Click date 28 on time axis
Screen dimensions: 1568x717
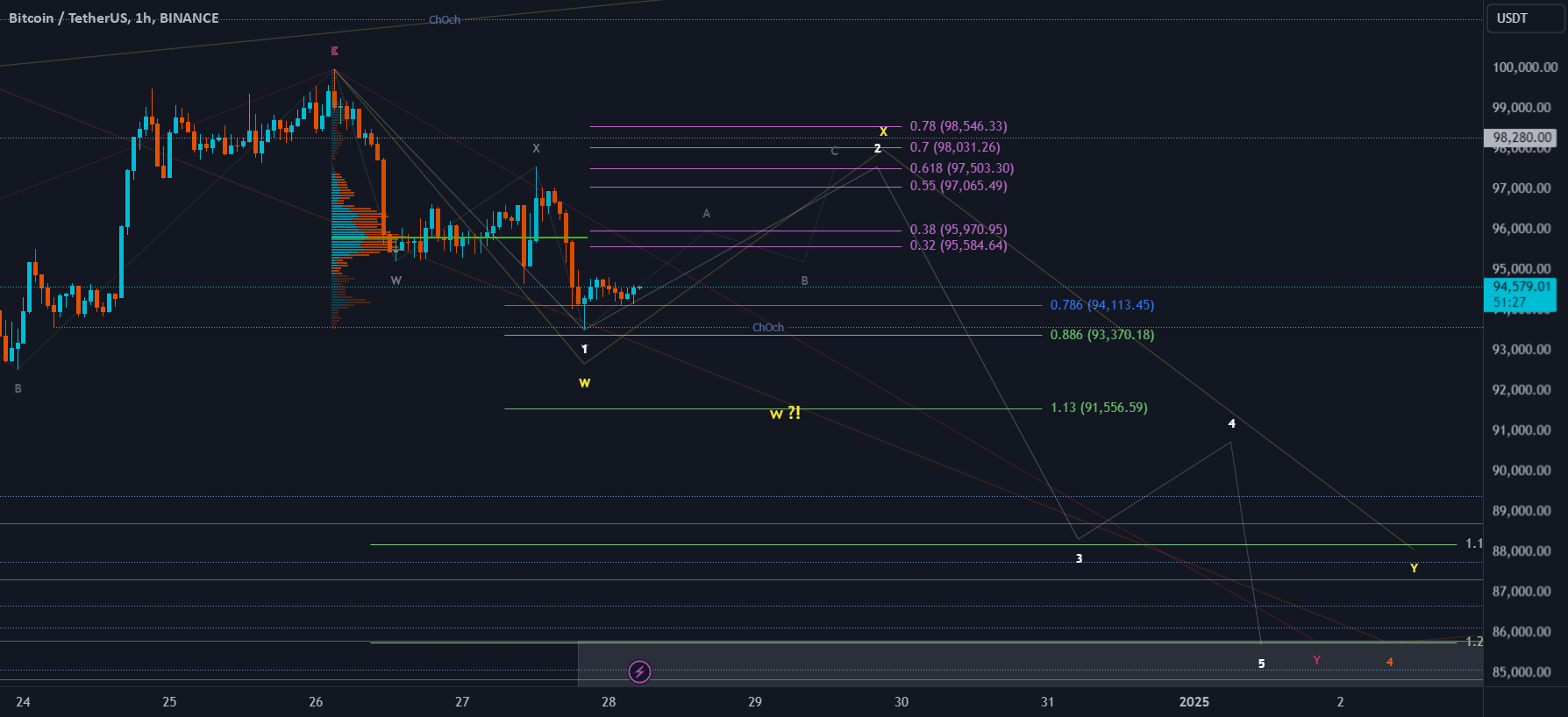pyautogui.click(x=609, y=701)
